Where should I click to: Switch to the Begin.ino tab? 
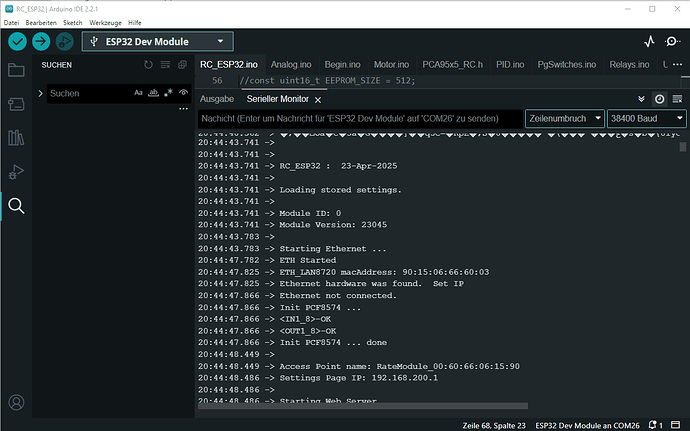pos(342,65)
